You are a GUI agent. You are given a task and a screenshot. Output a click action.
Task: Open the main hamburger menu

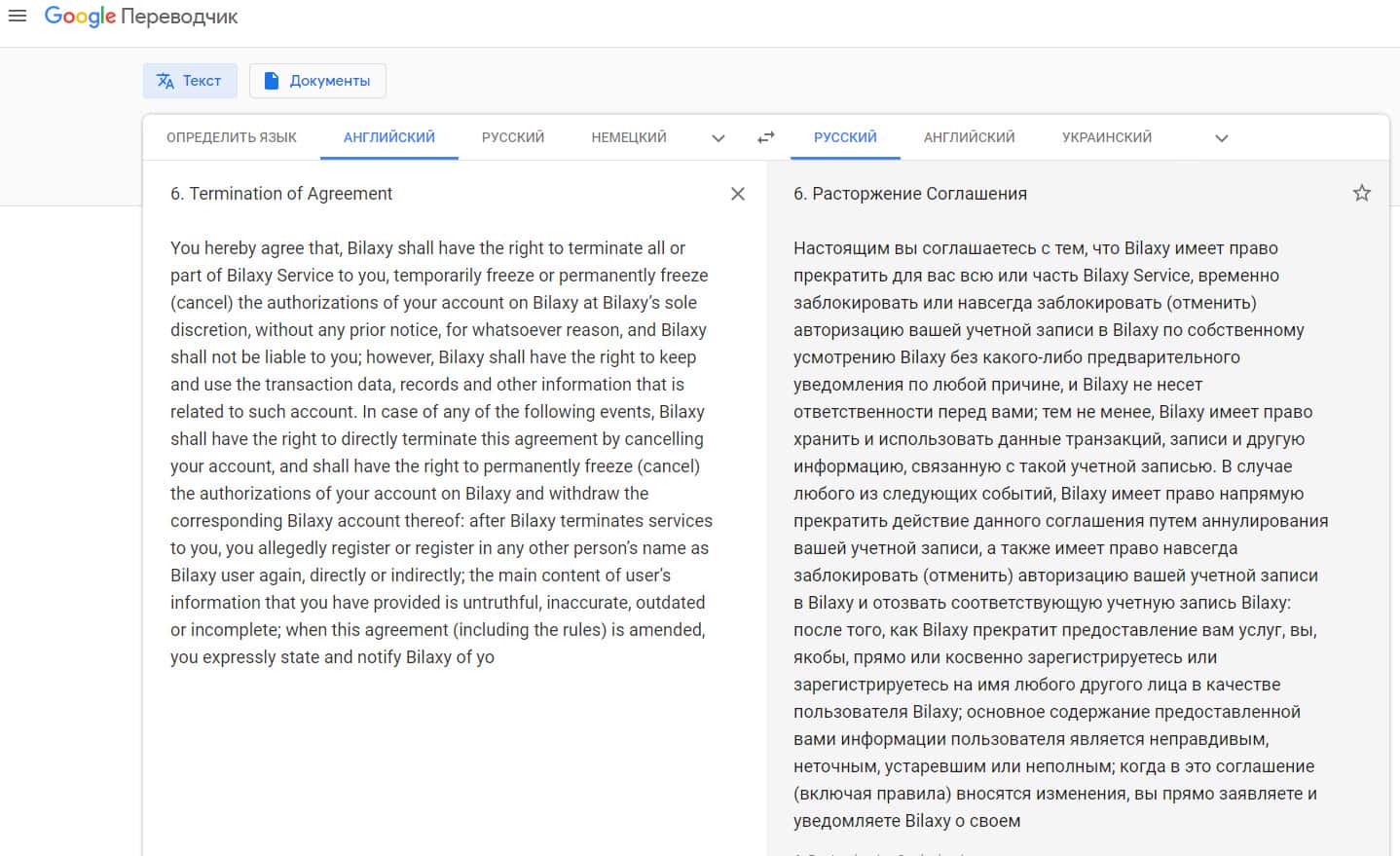pos(18,16)
